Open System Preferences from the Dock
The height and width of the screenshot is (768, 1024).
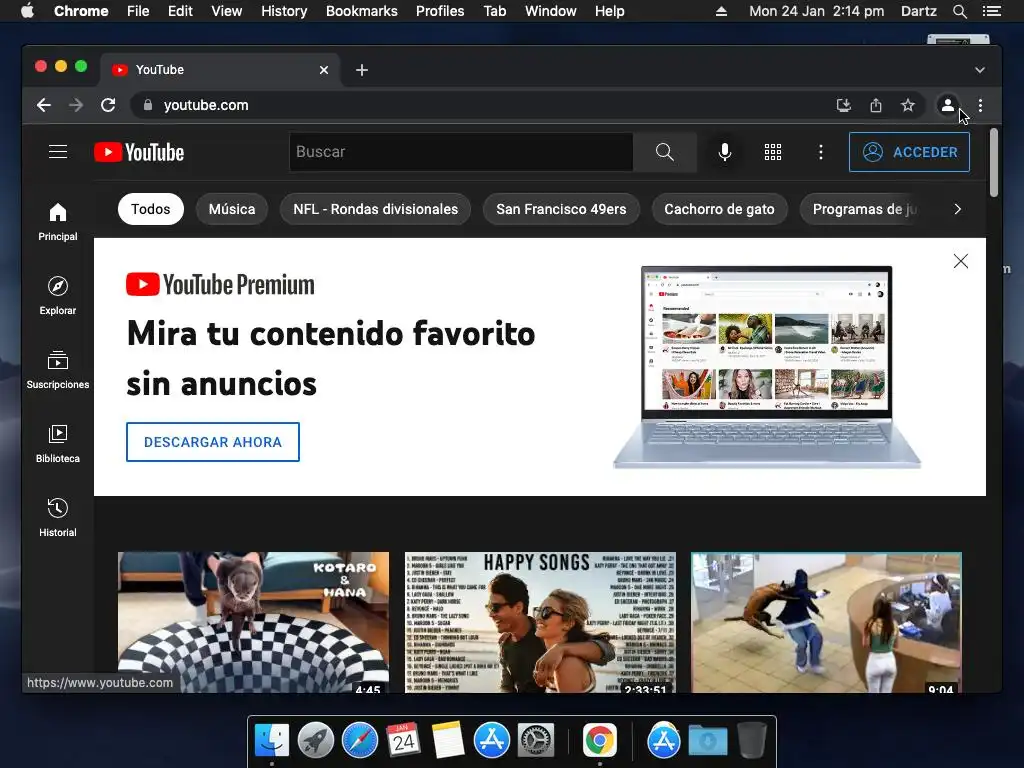coord(536,740)
